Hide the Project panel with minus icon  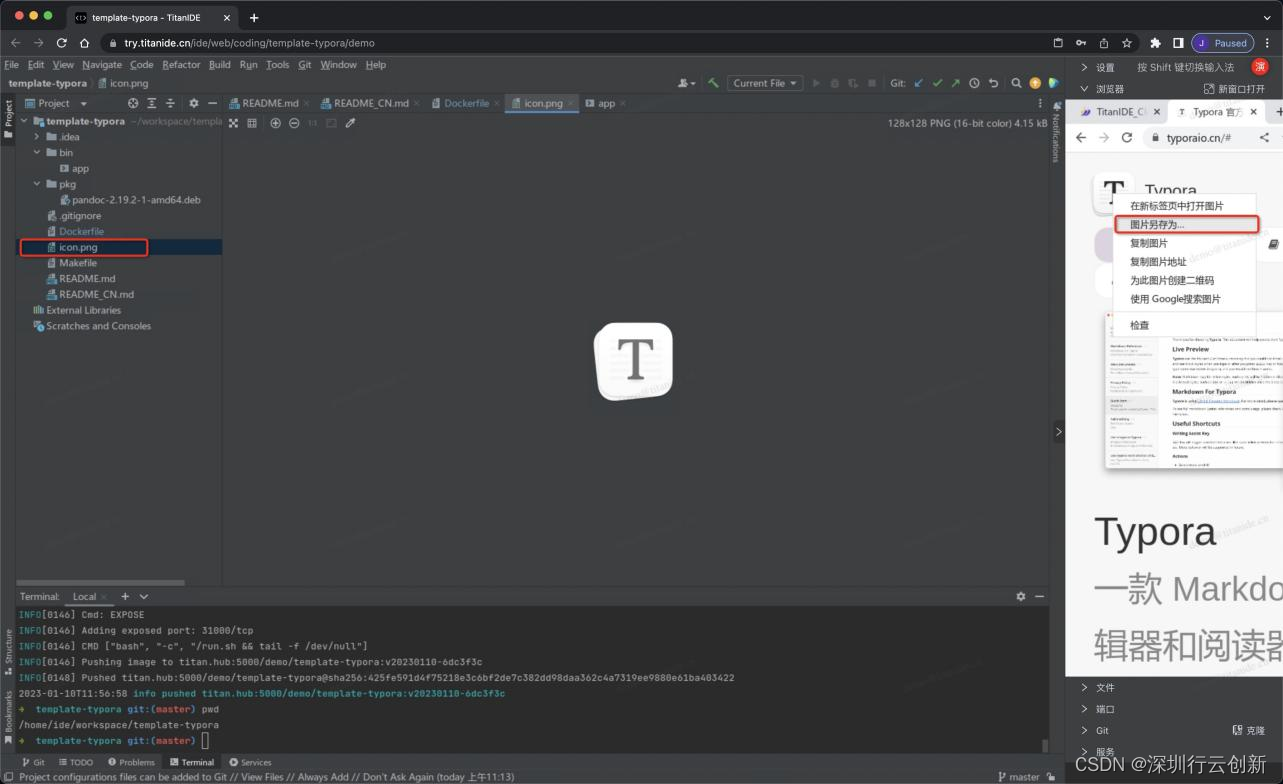212,103
